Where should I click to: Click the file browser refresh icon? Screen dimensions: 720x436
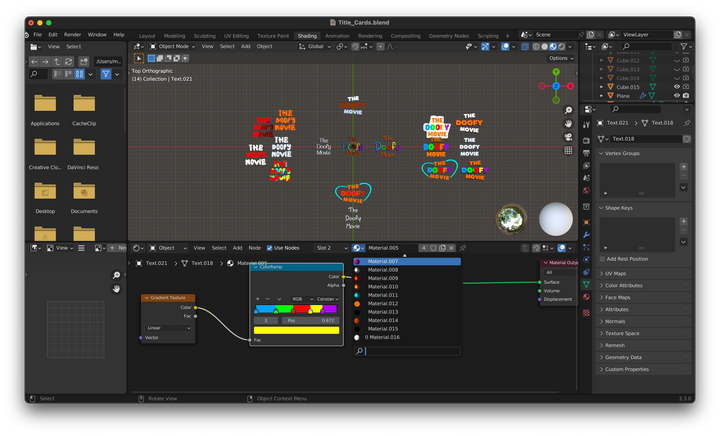[x=68, y=61]
